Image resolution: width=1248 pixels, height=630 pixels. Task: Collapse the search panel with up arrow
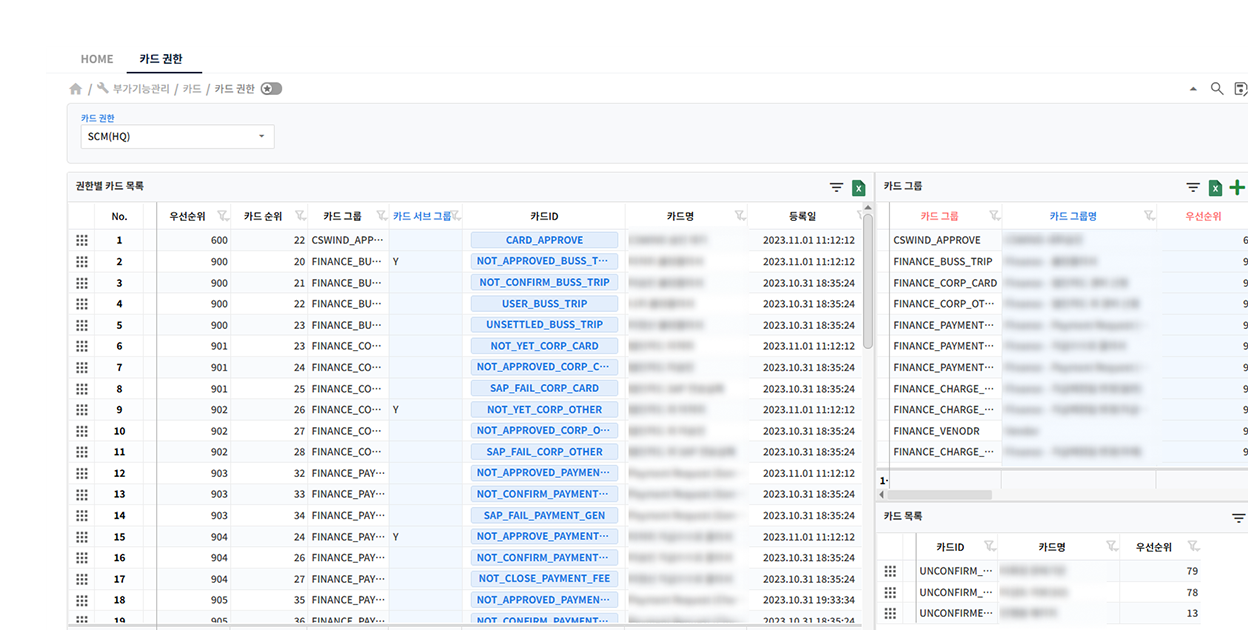coord(1193,89)
